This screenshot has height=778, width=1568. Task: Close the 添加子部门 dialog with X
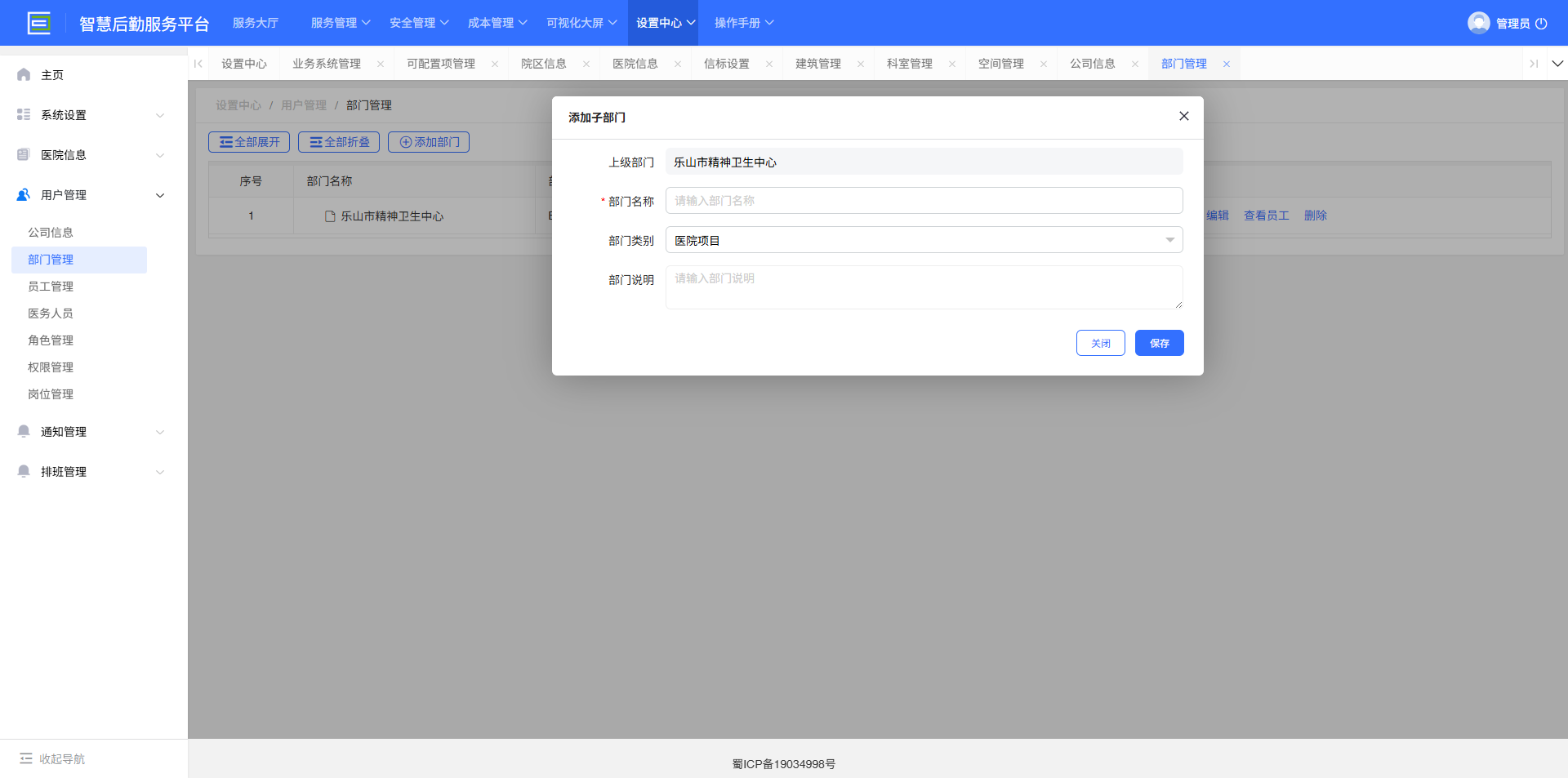pos(1184,116)
